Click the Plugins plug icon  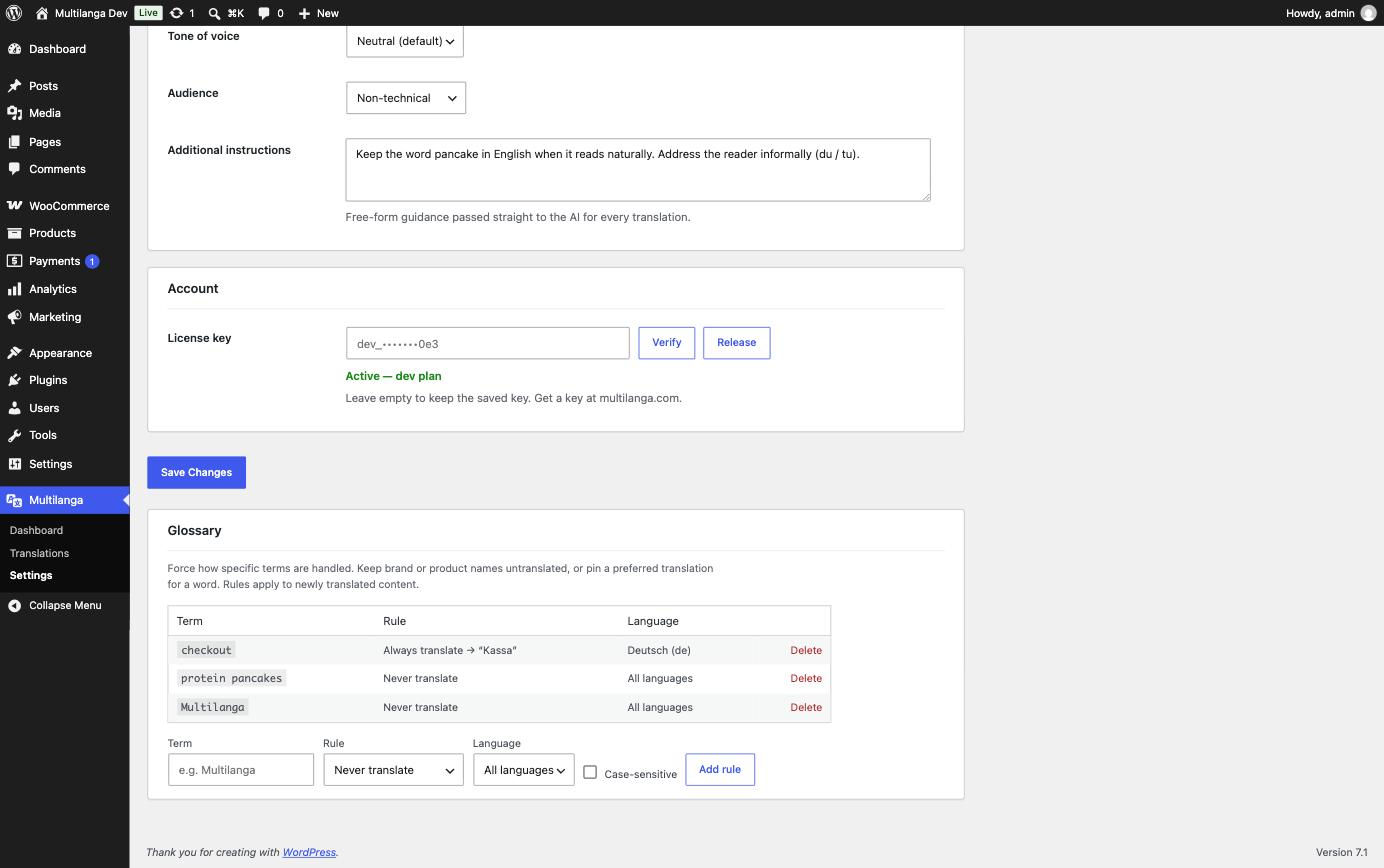(15, 380)
